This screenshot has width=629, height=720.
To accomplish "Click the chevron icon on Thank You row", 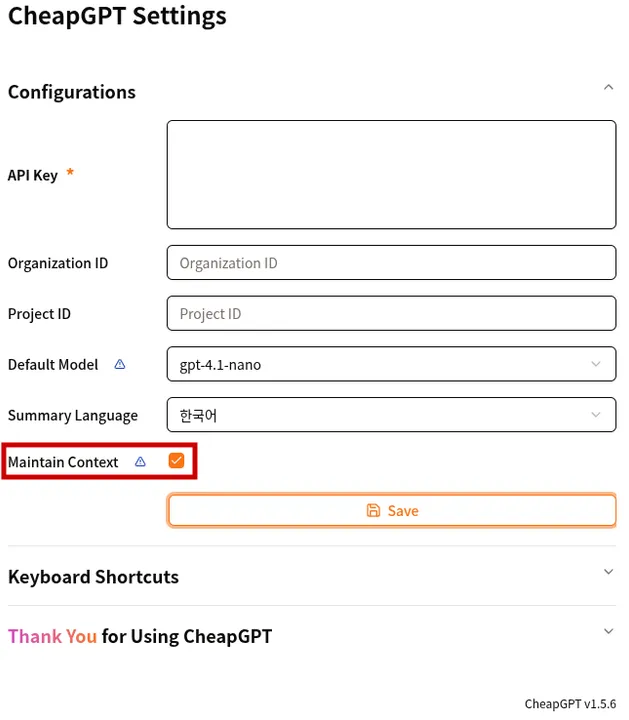I will (608, 631).
